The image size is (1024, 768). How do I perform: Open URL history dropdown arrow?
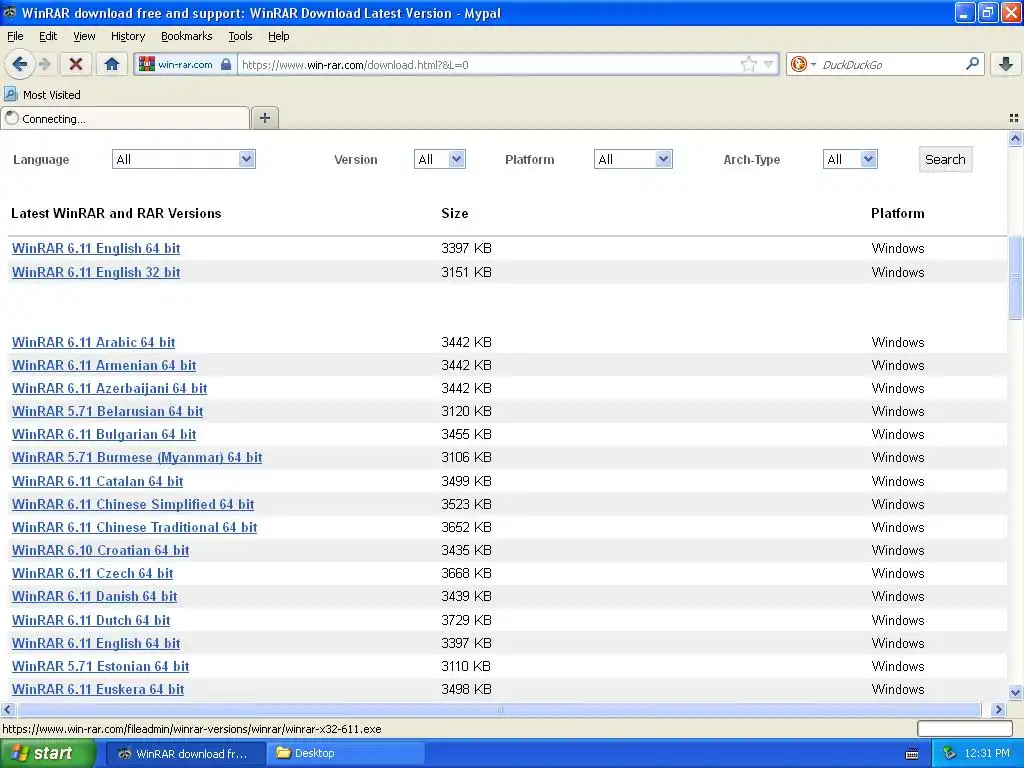[769, 64]
